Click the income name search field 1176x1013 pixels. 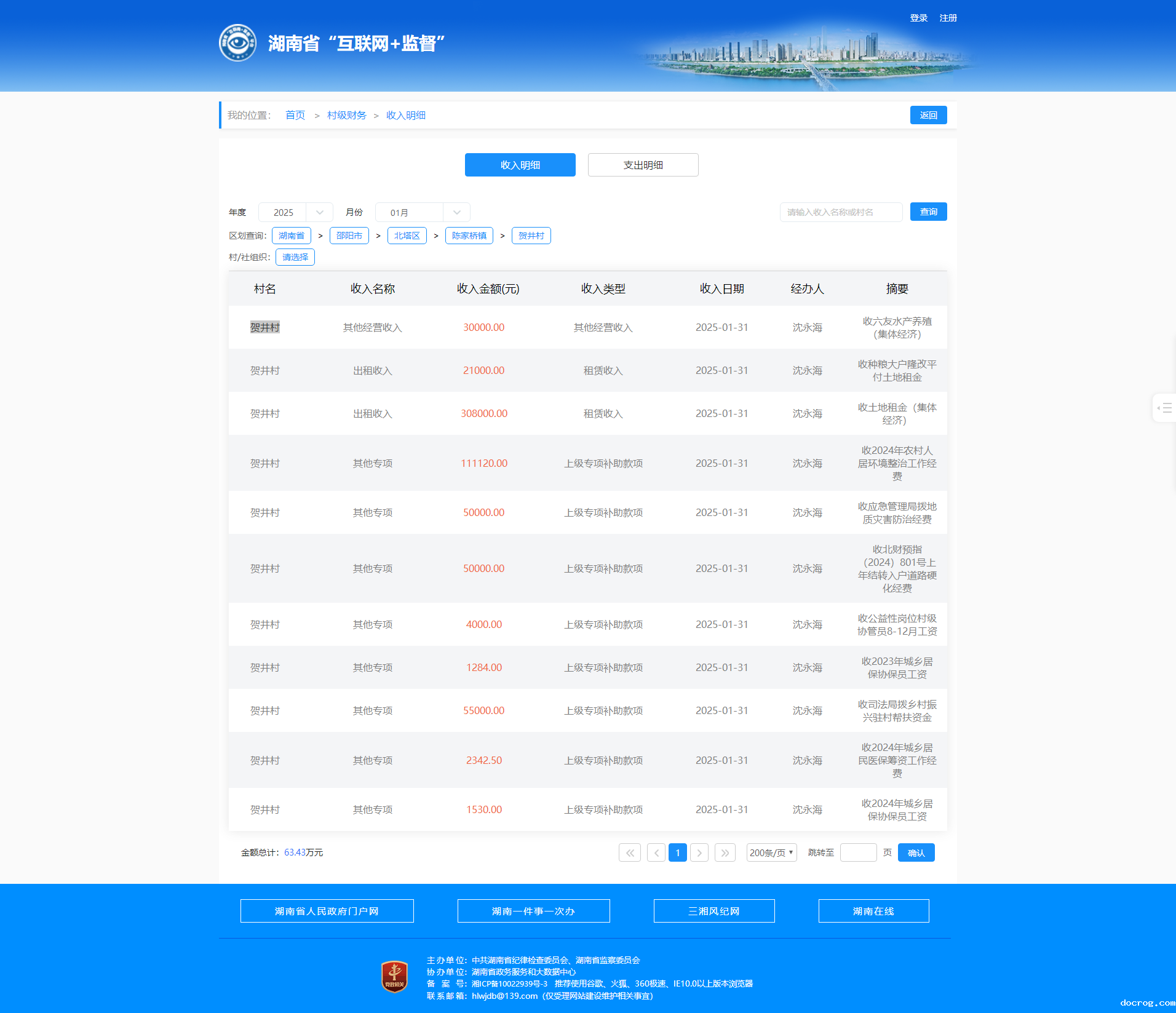coord(841,212)
